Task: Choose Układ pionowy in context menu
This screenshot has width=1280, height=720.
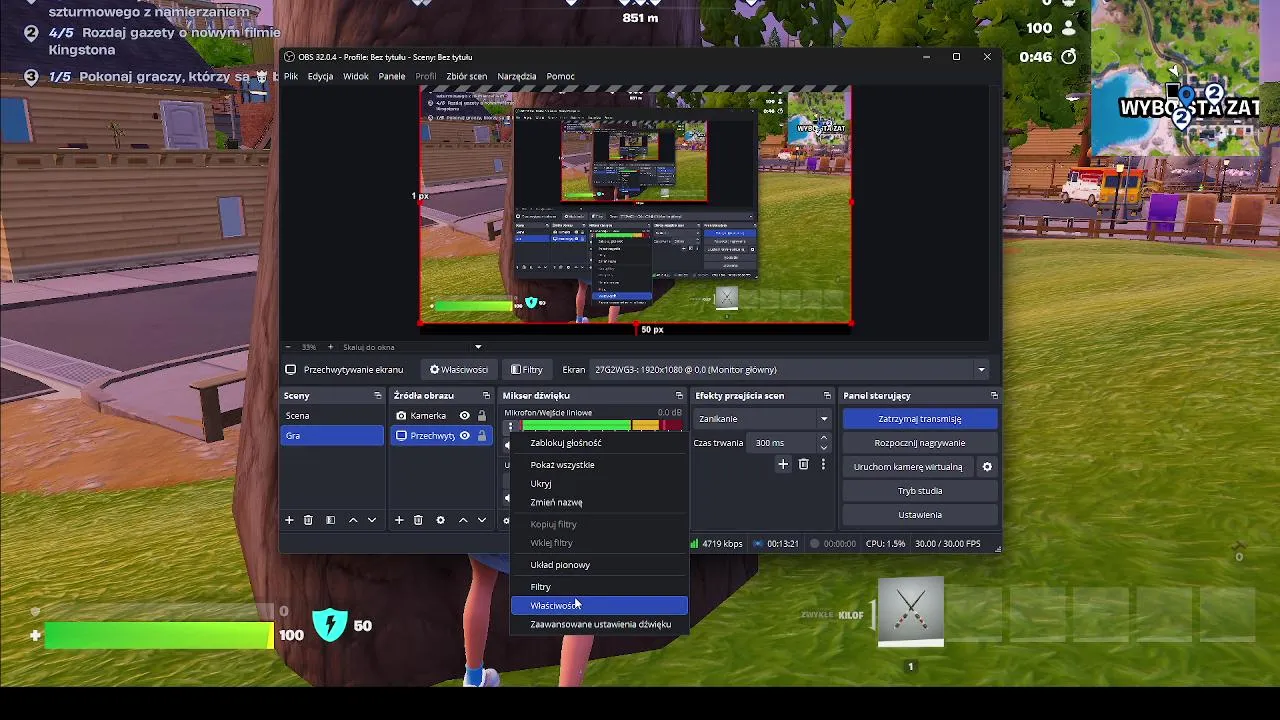Action: [599, 565]
